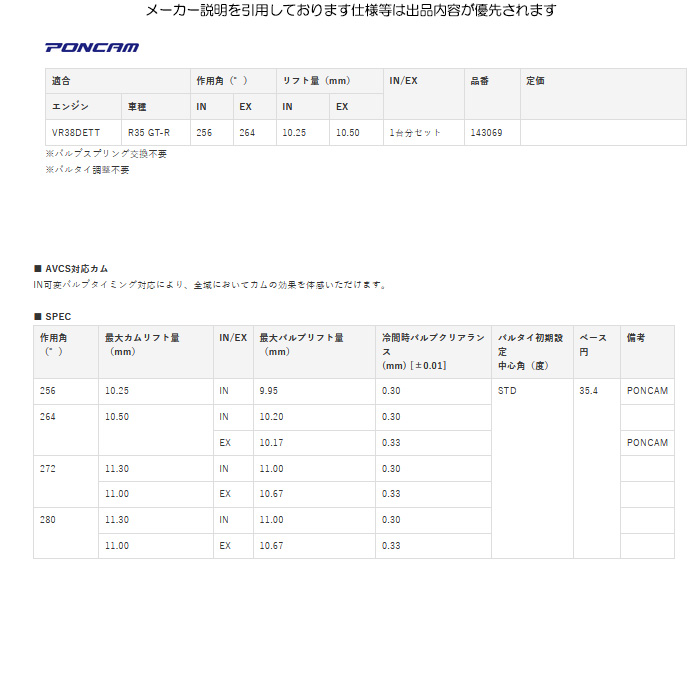The width and height of the screenshot is (700, 700).
Task: Click the top notice メーカー説明を引用 heading
Action: [351, 10]
